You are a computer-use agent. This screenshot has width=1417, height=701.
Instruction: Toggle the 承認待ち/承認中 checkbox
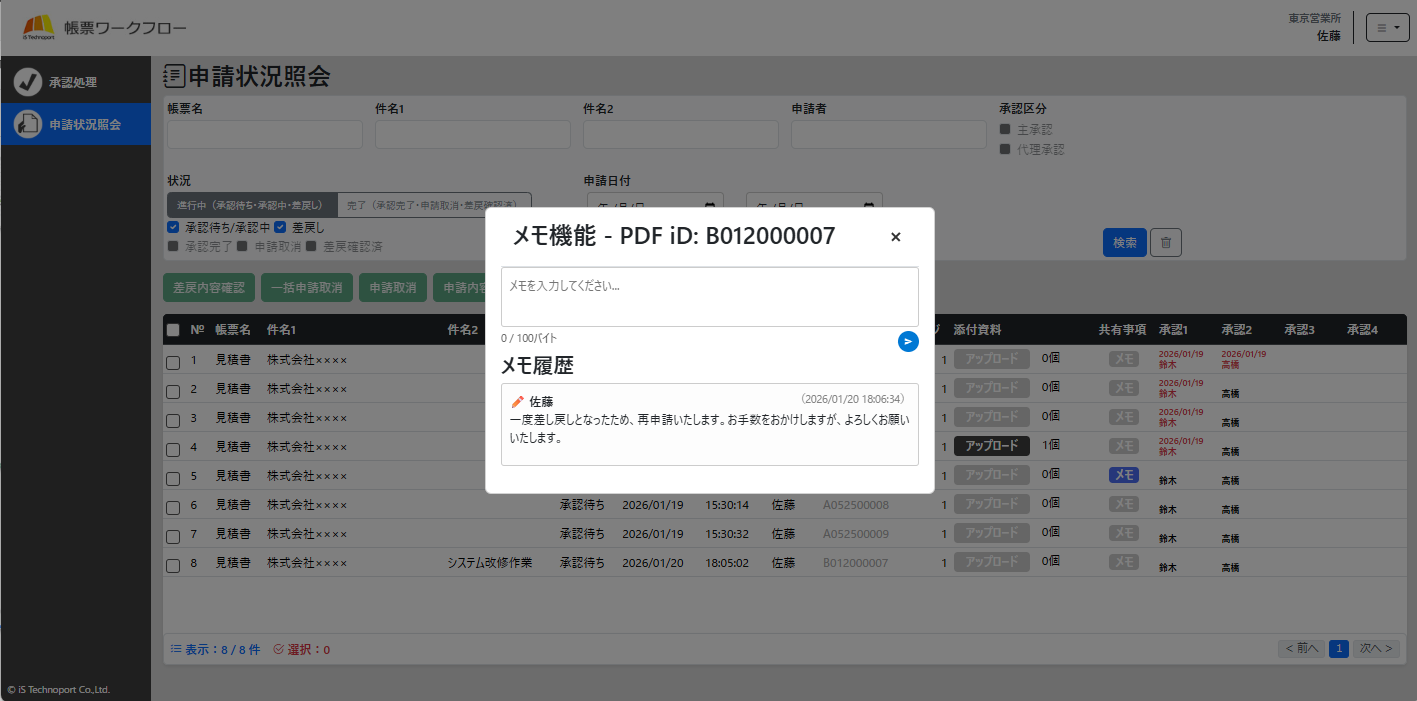[173, 227]
